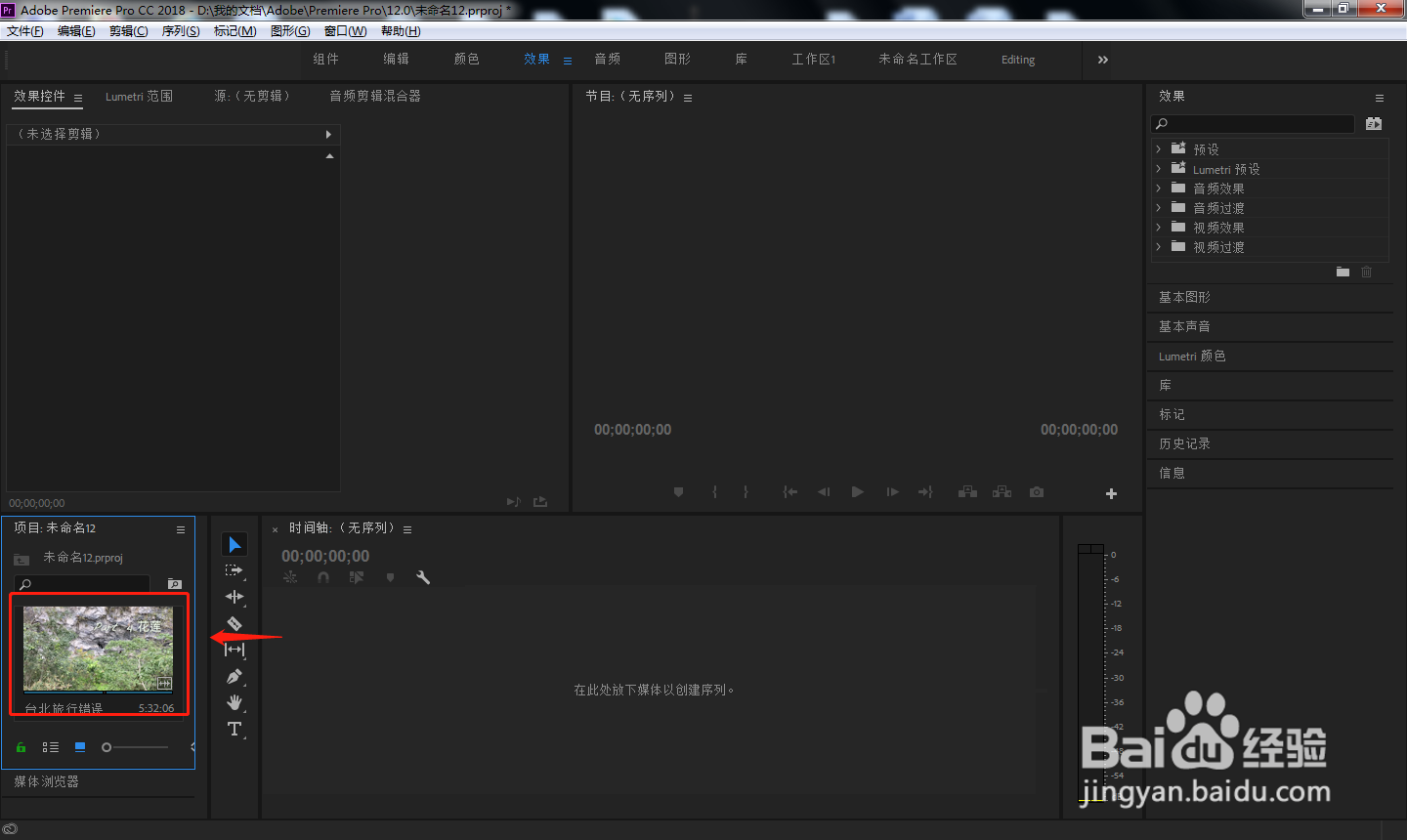Expand the 音频过渡 folder
Viewport: 1407px width, 840px height.
pyautogui.click(x=1159, y=207)
